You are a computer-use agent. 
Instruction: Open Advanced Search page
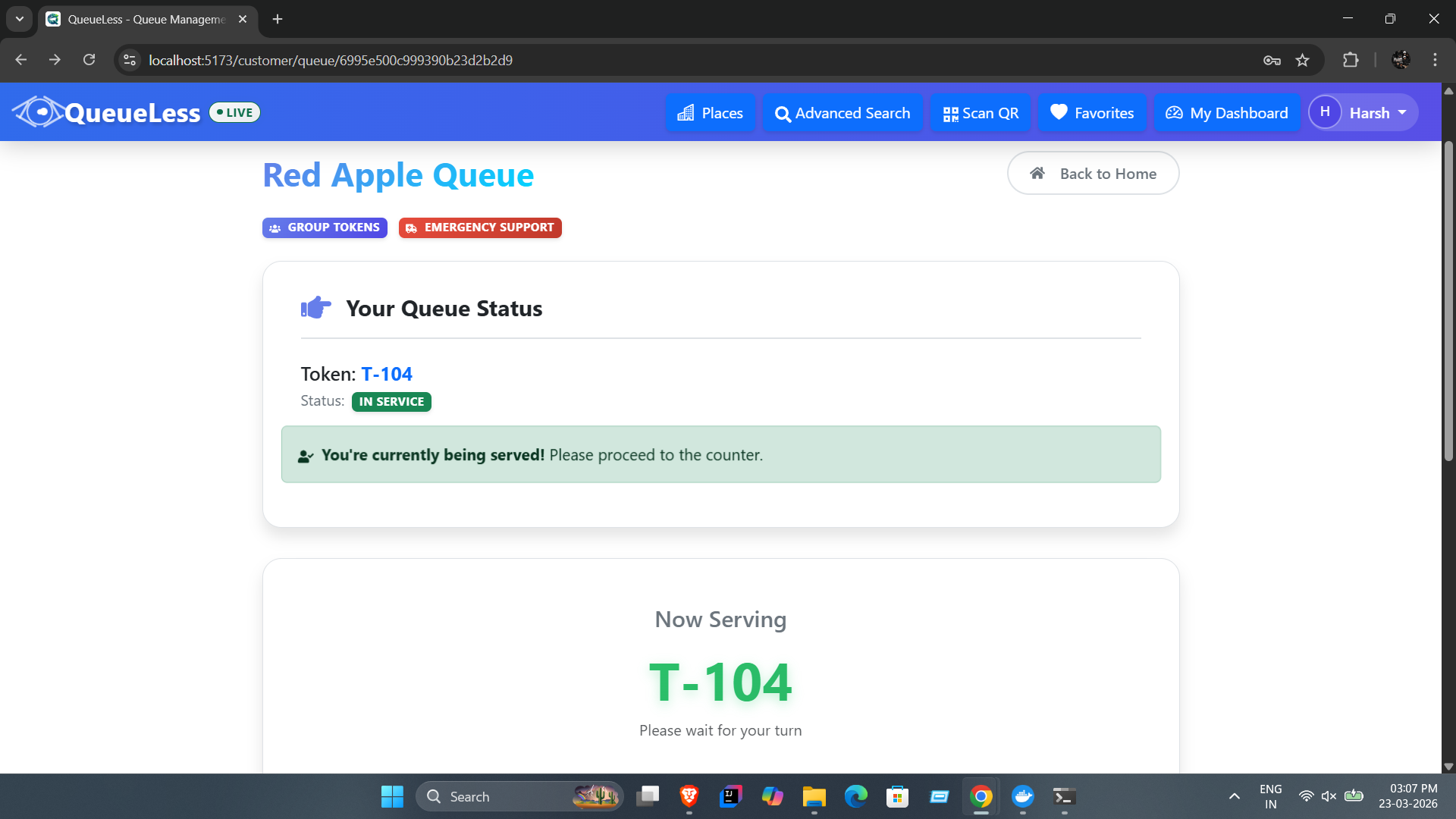click(x=843, y=113)
